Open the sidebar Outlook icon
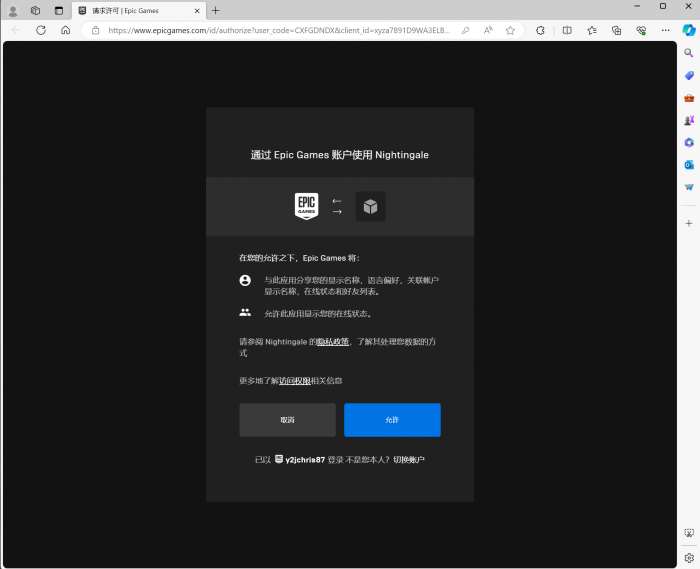 (x=689, y=165)
